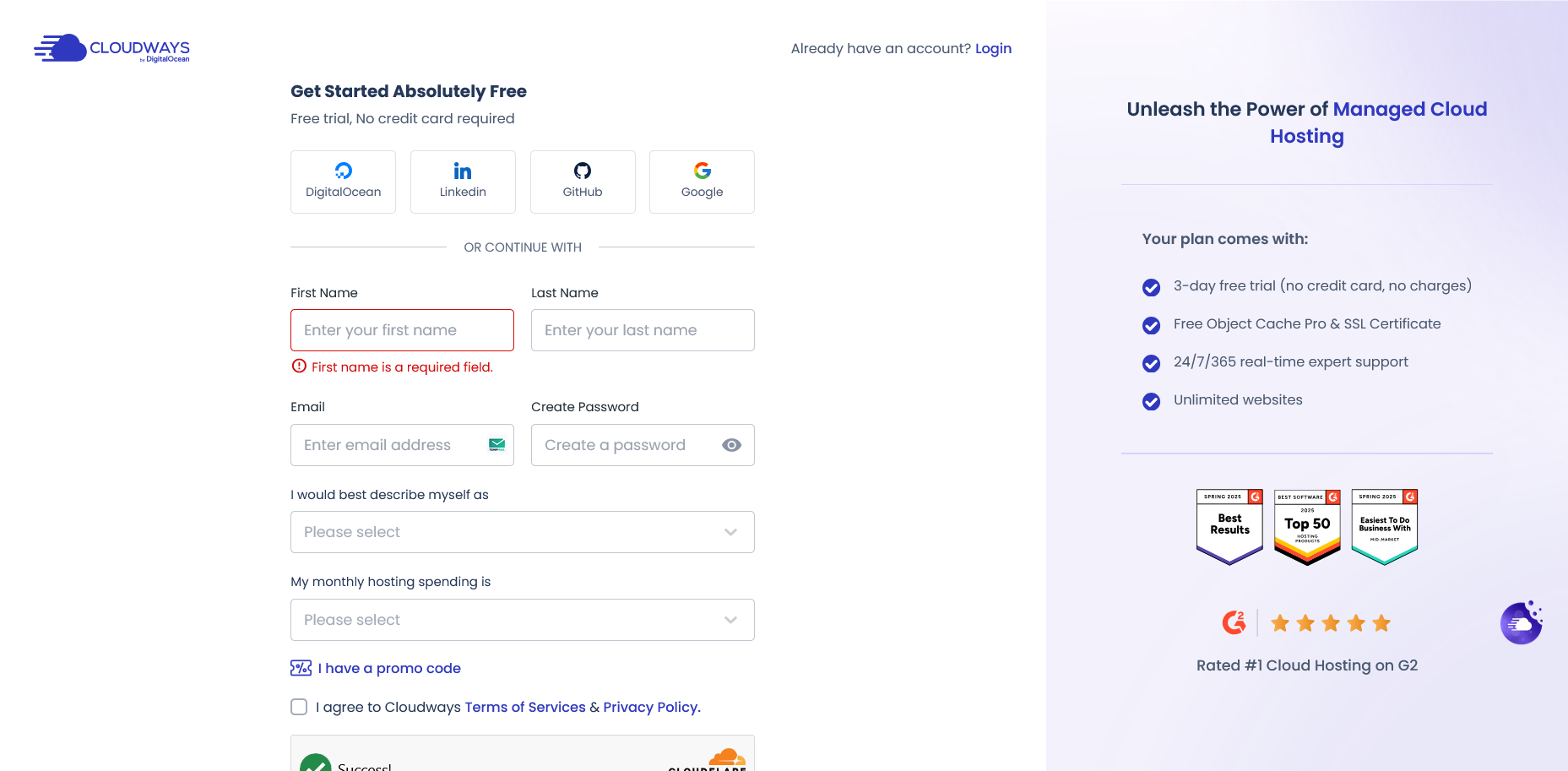Click 'Get Started Absolutely Free' heading
Screen dimensions: 1568x771
click(409, 91)
